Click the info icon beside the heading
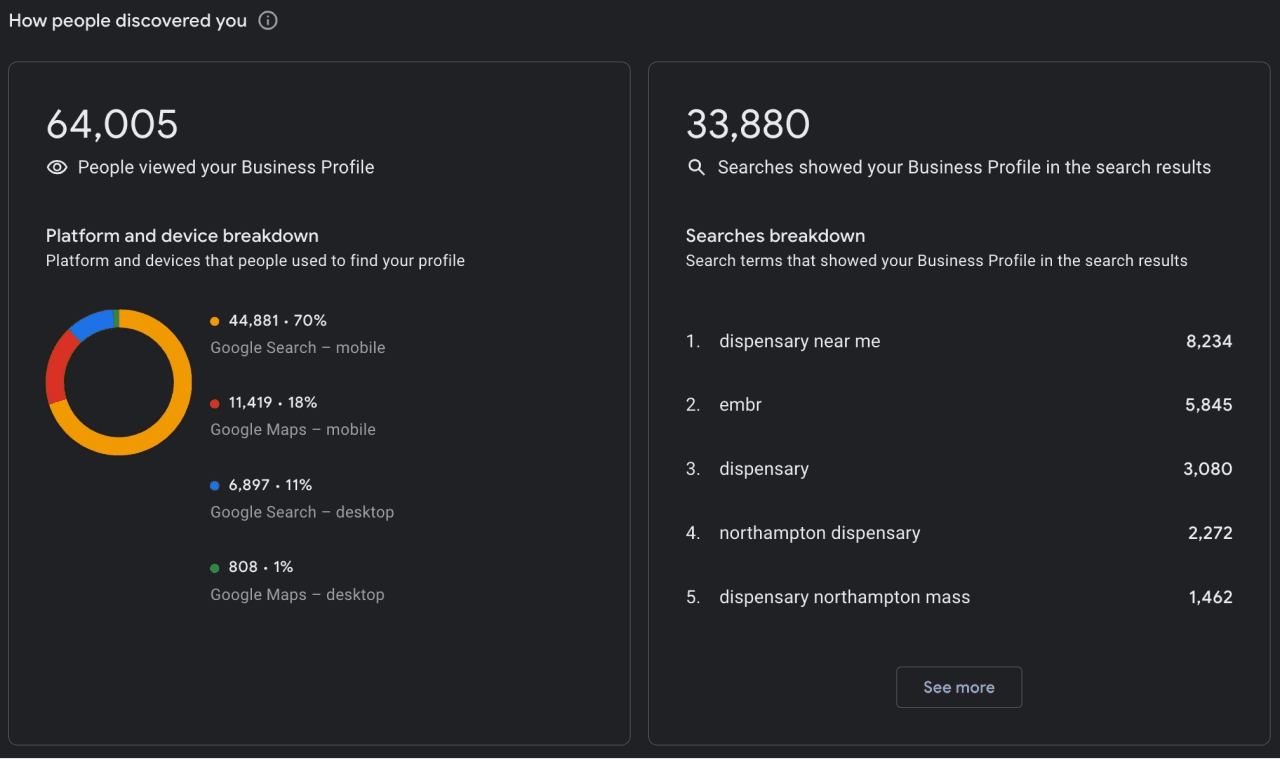The image size is (1280, 759). (x=268, y=21)
